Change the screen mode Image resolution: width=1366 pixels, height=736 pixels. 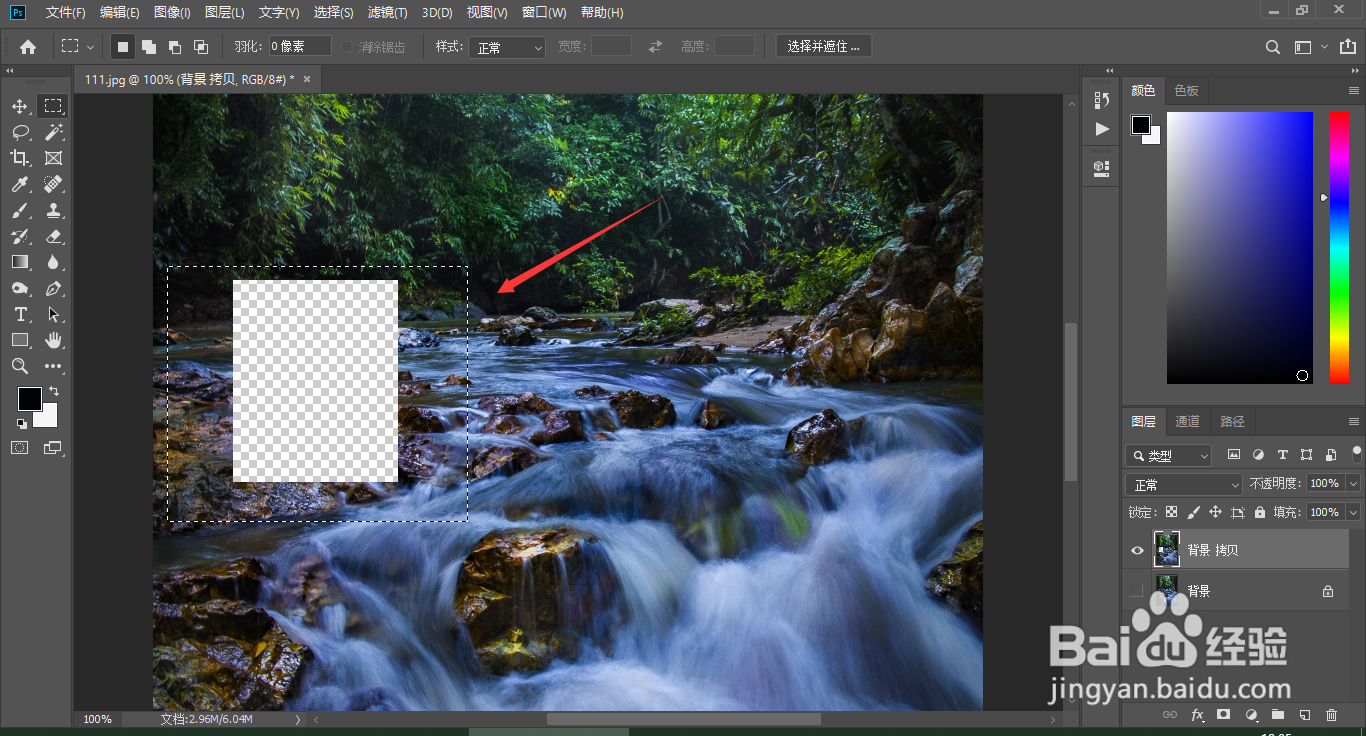point(53,448)
